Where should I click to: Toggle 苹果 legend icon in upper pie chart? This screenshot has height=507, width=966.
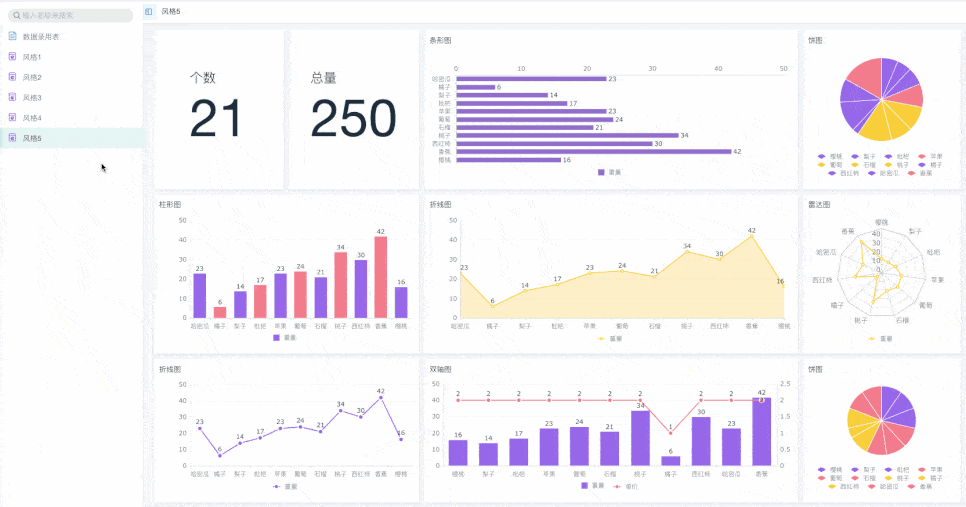click(922, 156)
